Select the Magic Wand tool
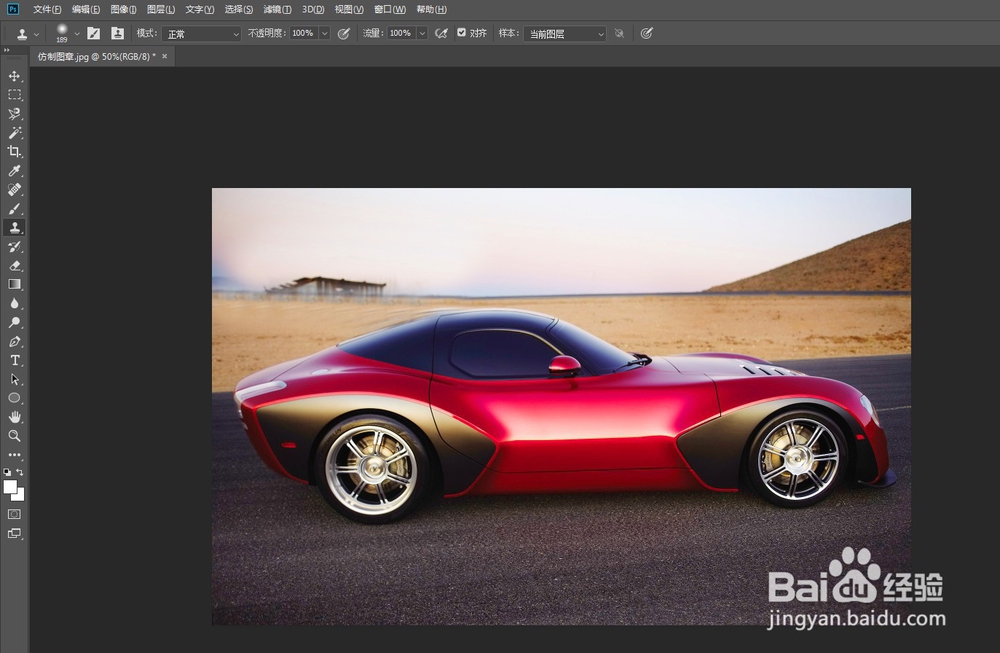The image size is (1000, 653). tap(15, 133)
